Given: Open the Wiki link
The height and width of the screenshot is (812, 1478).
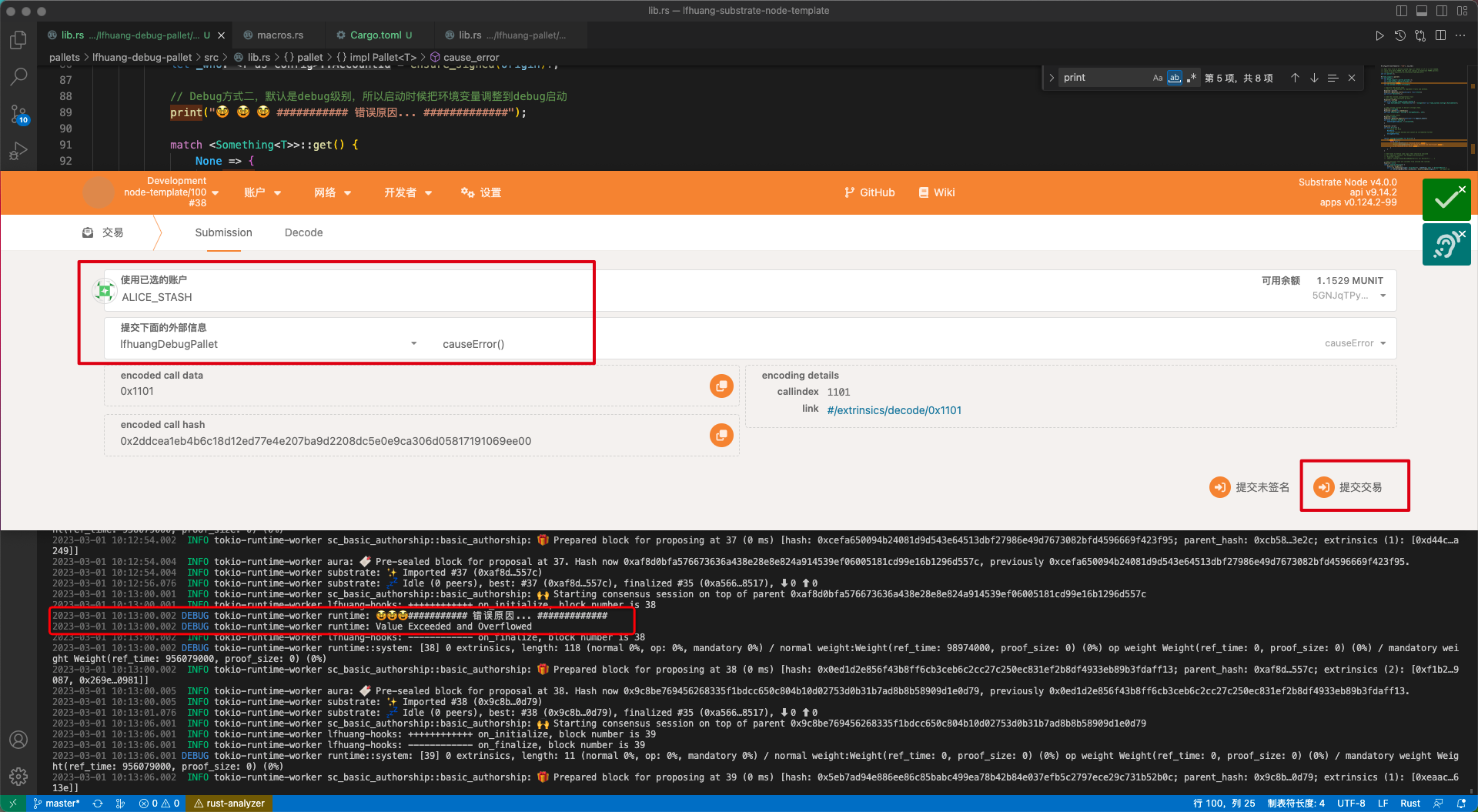Looking at the screenshot, I should coord(937,192).
